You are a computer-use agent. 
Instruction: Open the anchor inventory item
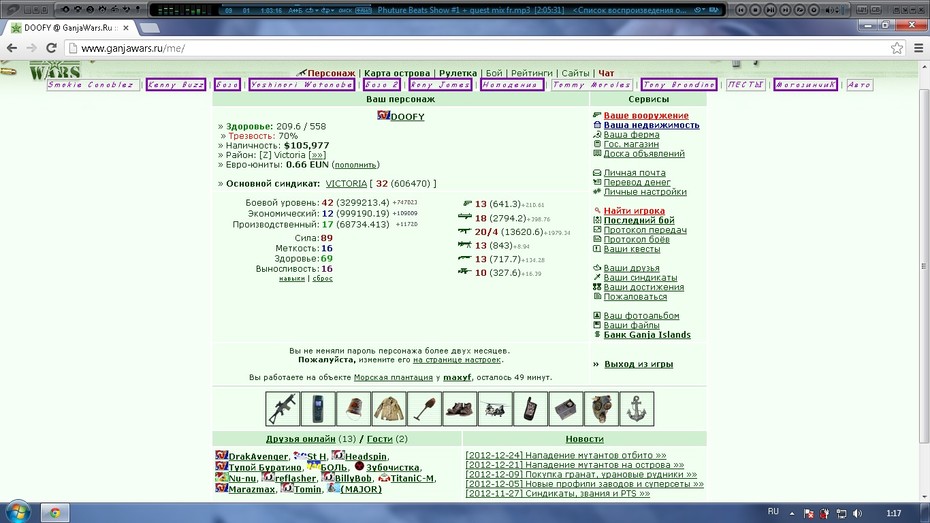pos(637,409)
